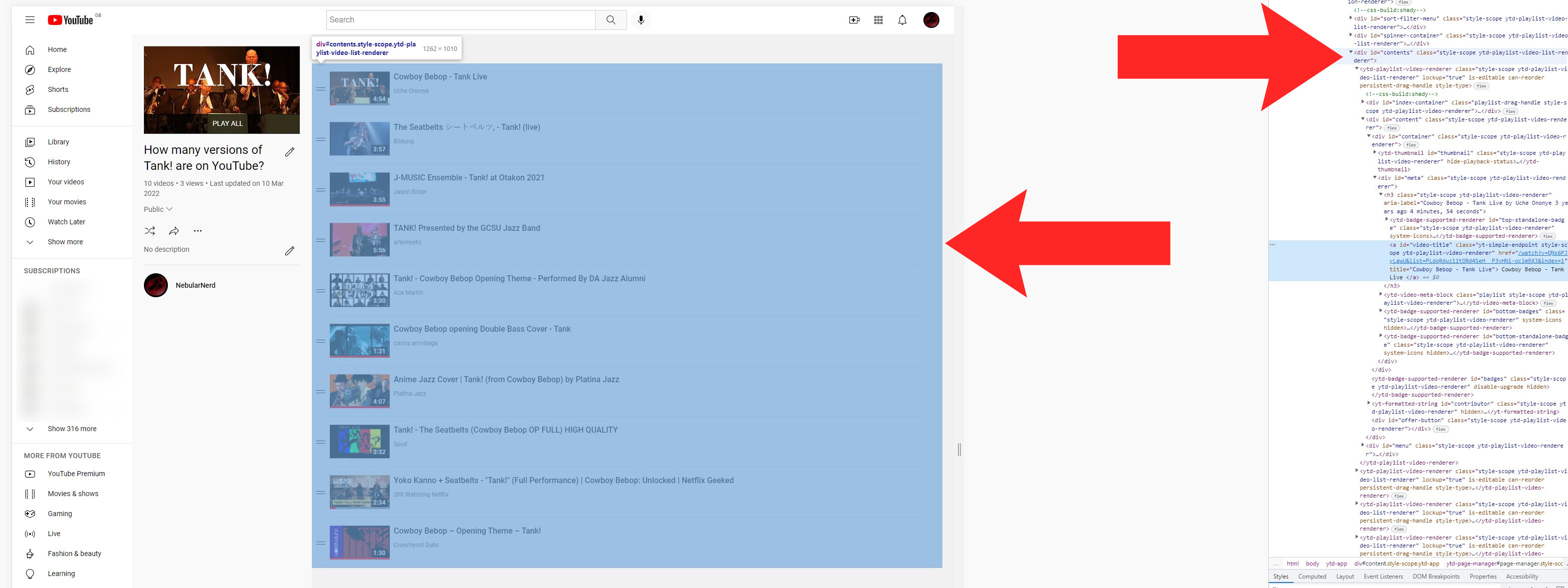Click into the Search input field
The height and width of the screenshot is (588, 1568).
460,20
